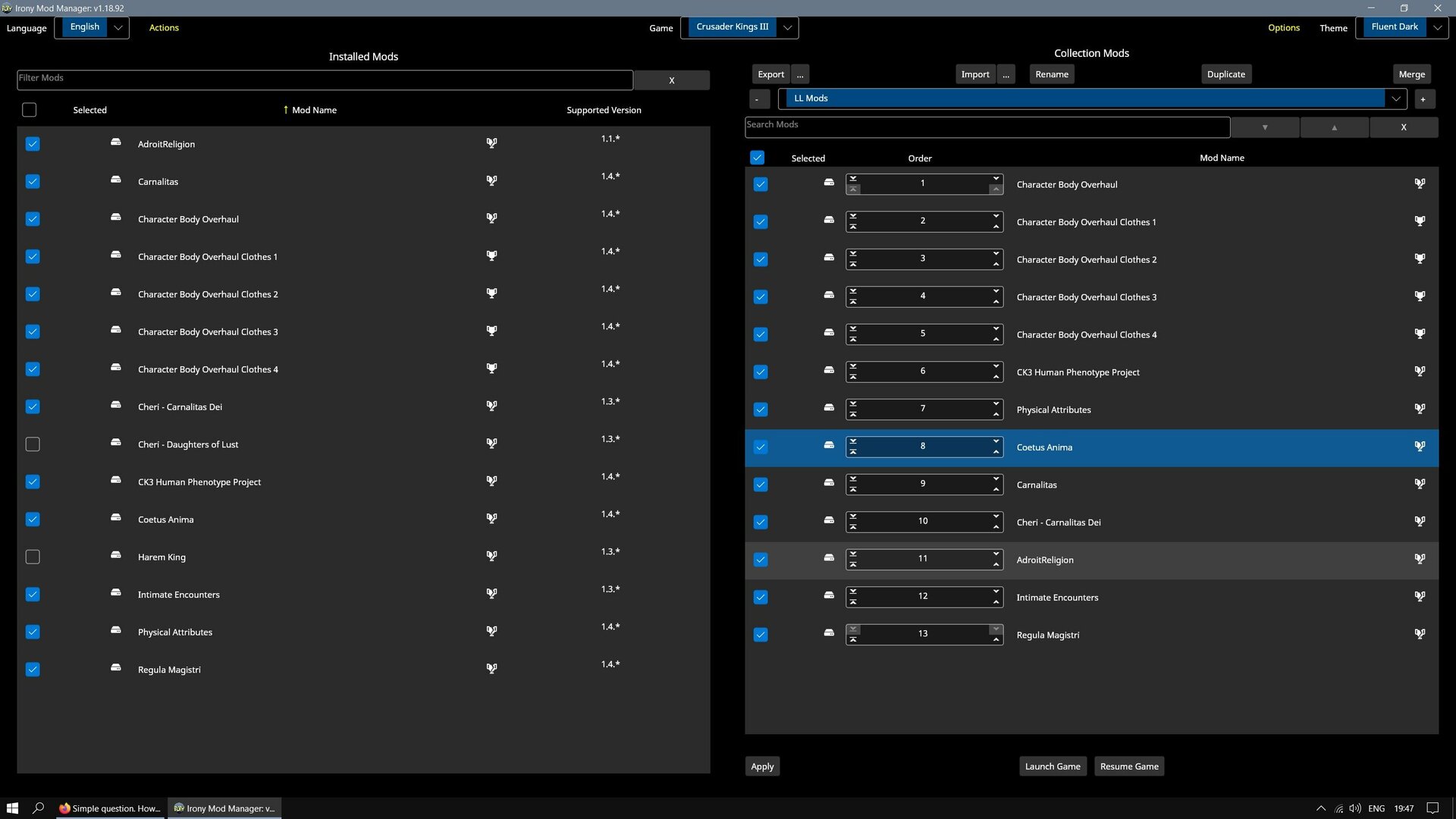Add a new collection with the plus button

click(1423, 99)
